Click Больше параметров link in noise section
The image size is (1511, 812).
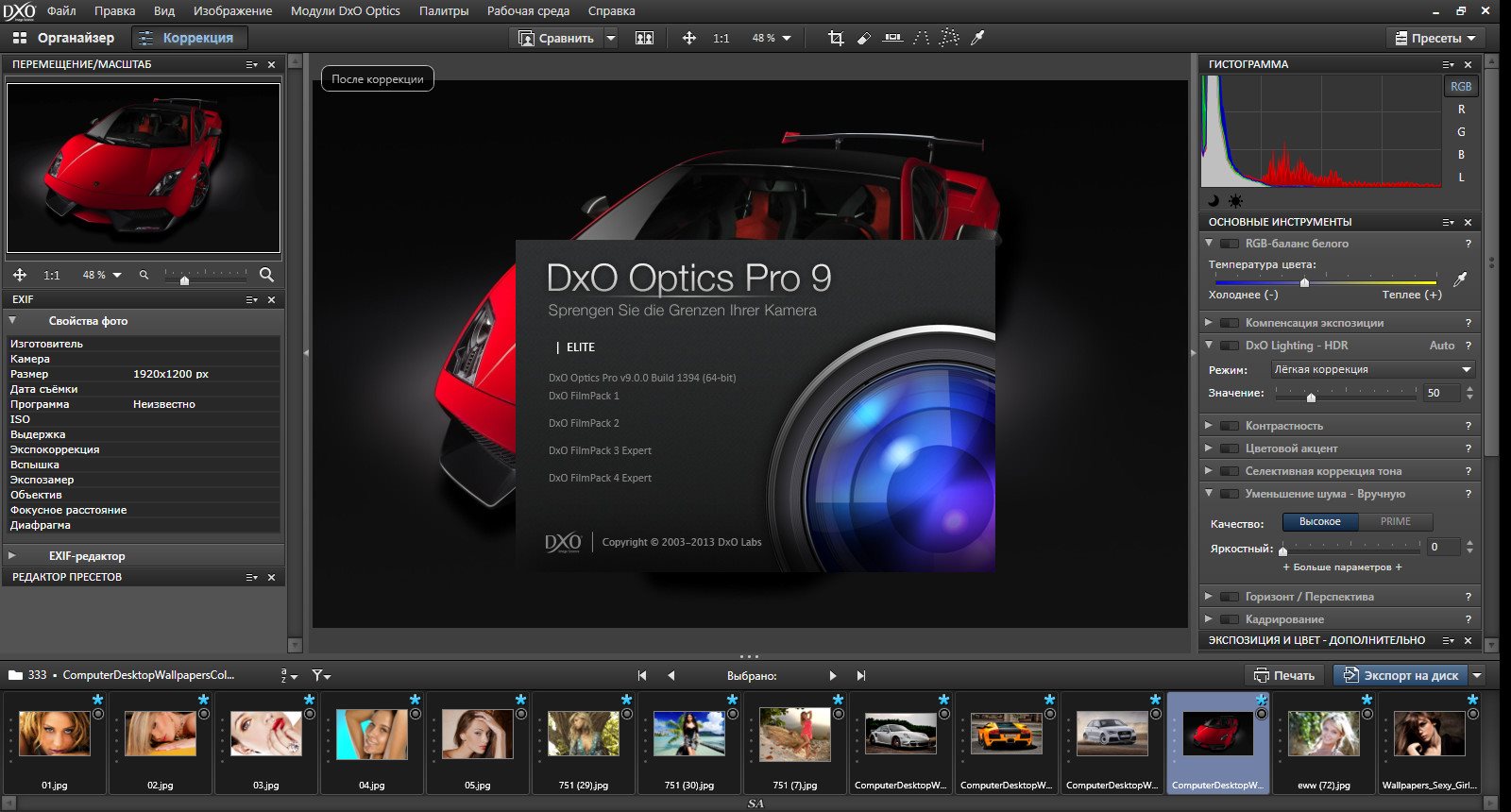pyautogui.click(x=1342, y=567)
